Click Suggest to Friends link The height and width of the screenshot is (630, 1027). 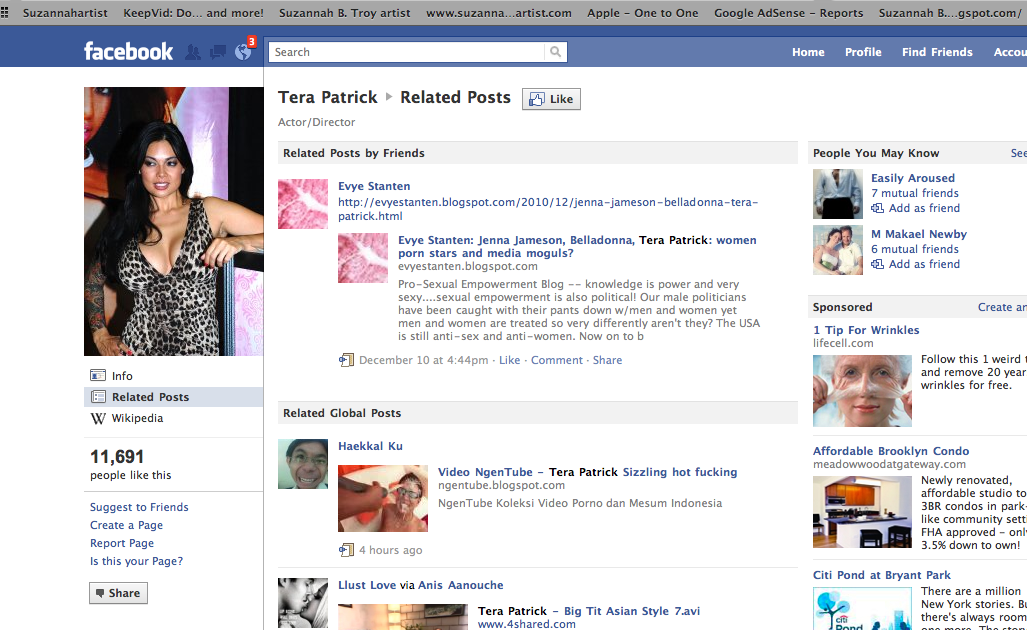(x=139, y=507)
